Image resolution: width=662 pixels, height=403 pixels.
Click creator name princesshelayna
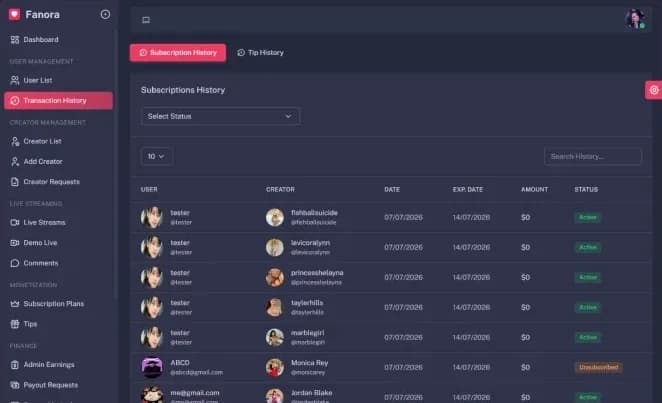(317, 273)
